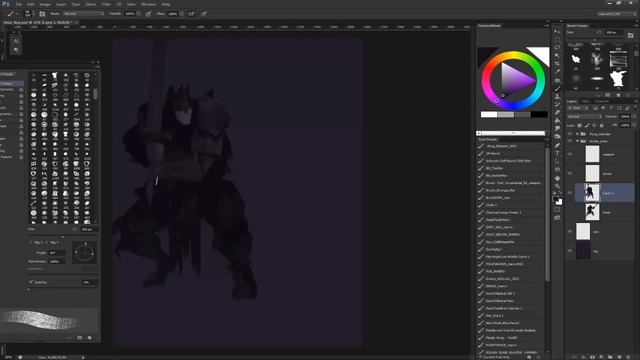Viewport: 640px width, 360px height.
Task: Select the Zoom tool
Action: click(x=557, y=187)
